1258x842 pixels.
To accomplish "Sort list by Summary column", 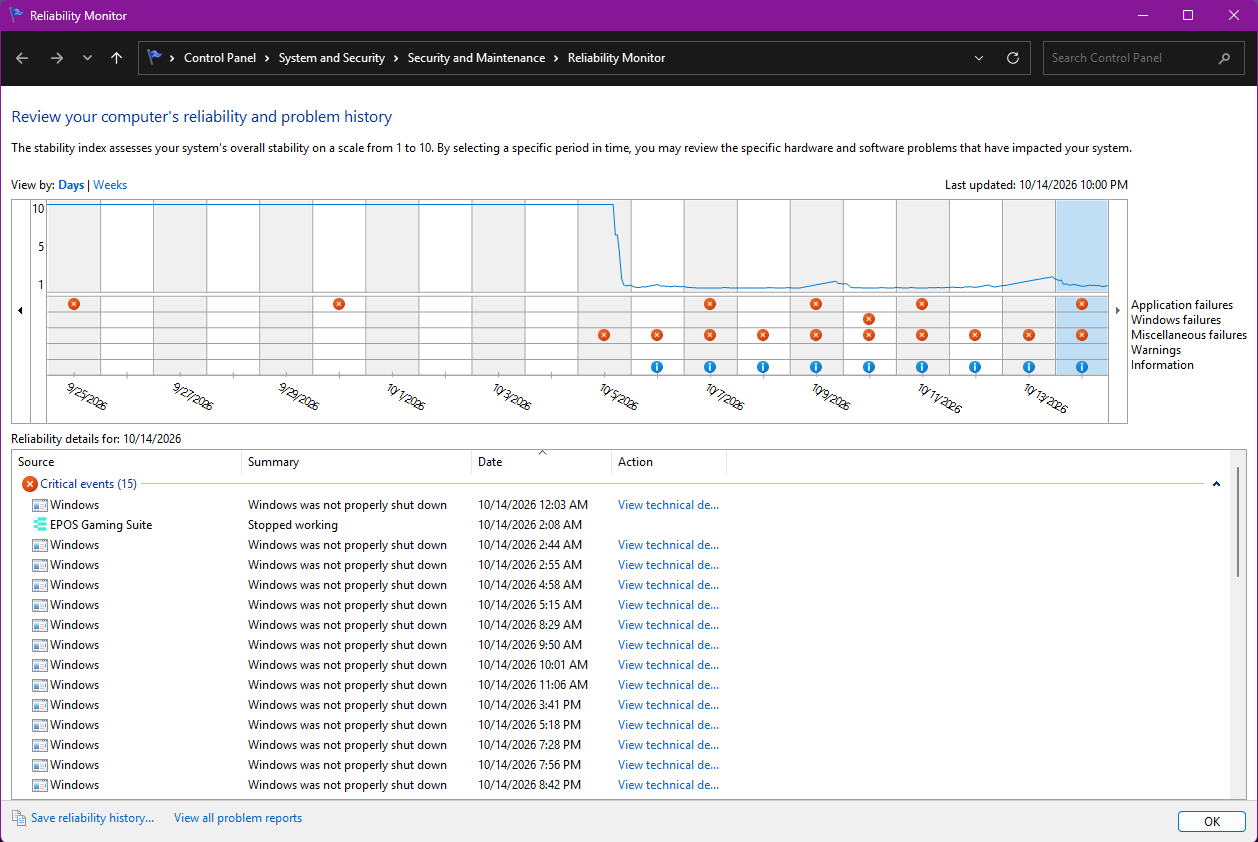I will point(356,462).
